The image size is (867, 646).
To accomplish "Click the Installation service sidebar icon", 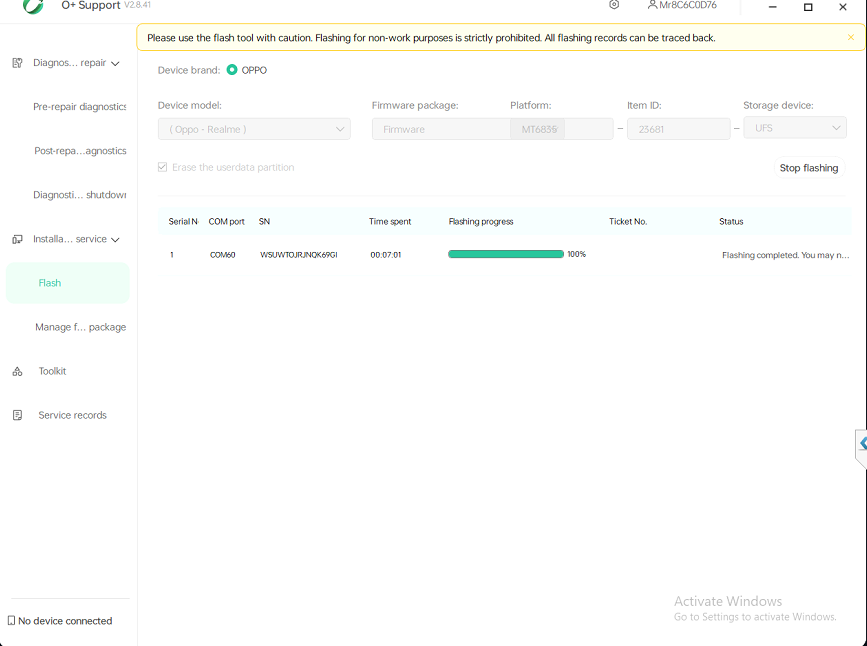I will point(17,239).
